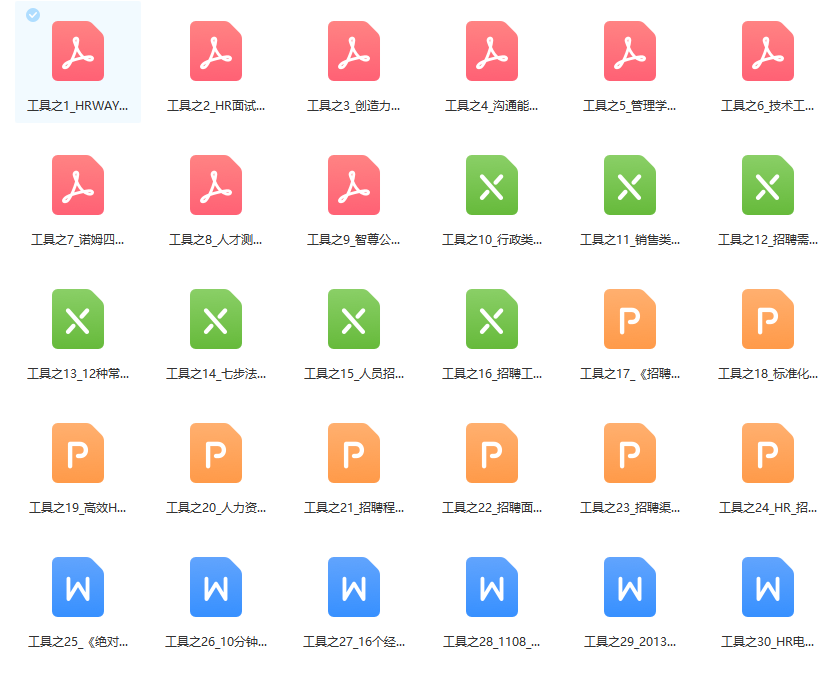Click file name 工具之2_HR面试...
The image size is (826, 675).
tap(216, 106)
